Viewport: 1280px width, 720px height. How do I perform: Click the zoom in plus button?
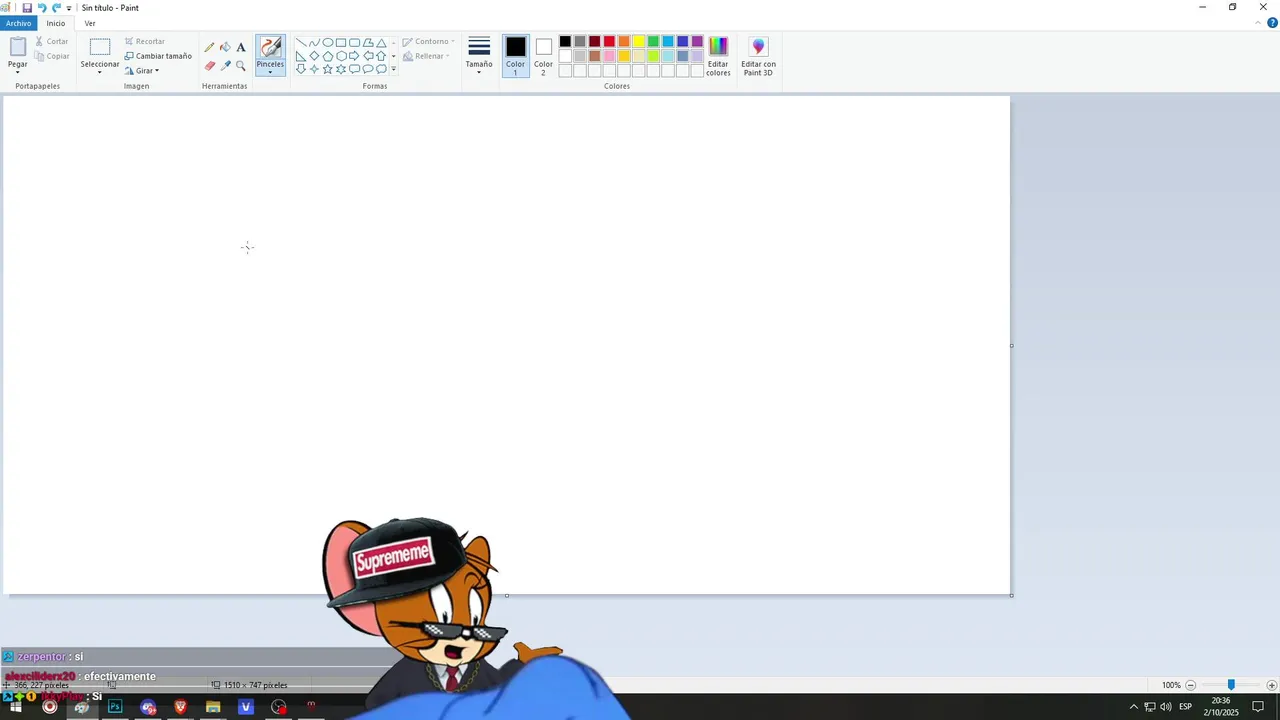(x=1271, y=685)
